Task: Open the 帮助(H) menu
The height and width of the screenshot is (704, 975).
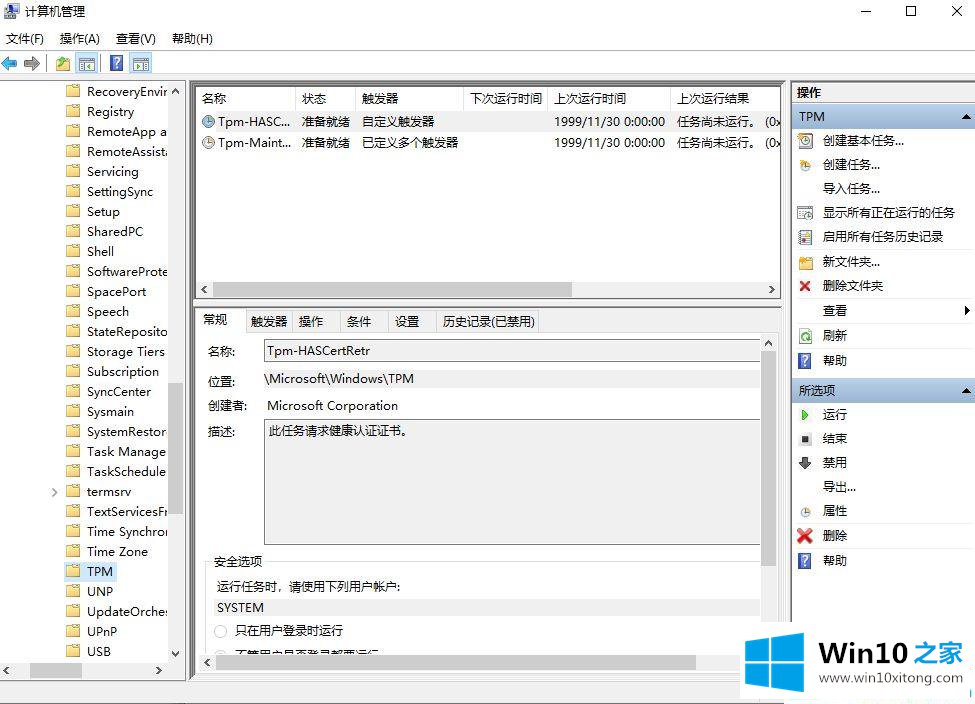Action: (x=192, y=39)
